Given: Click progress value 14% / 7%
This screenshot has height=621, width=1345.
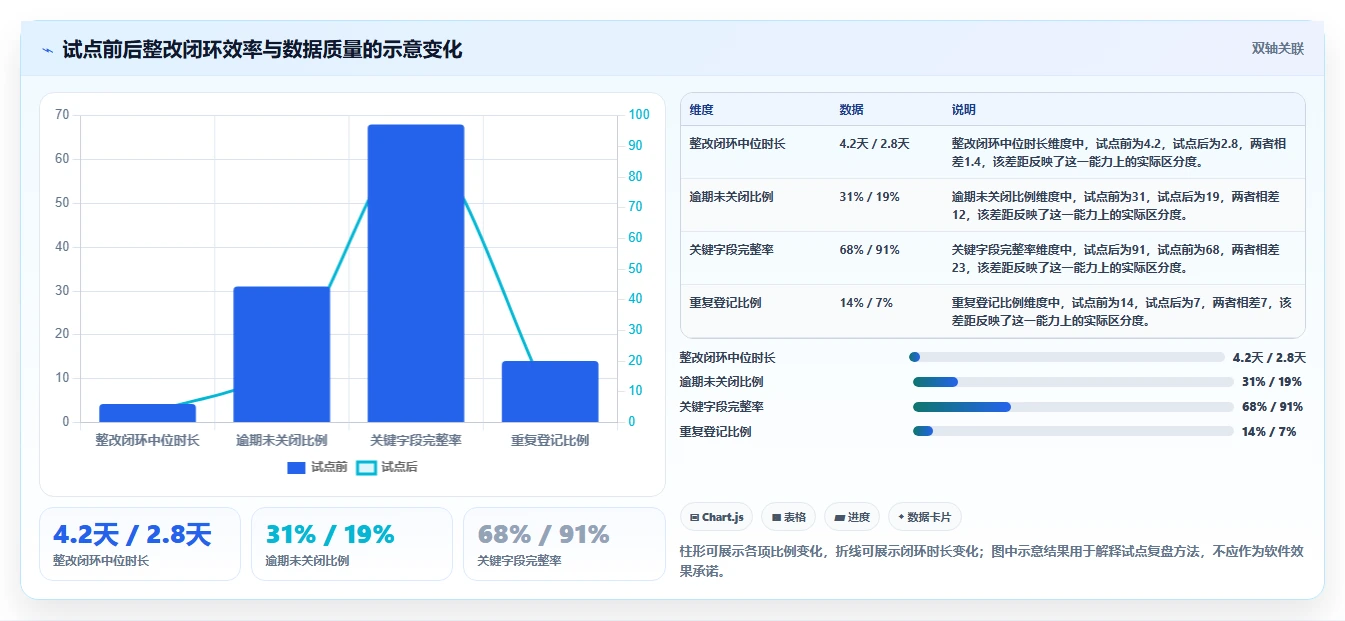Looking at the screenshot, I should [x=1269, y=432].
